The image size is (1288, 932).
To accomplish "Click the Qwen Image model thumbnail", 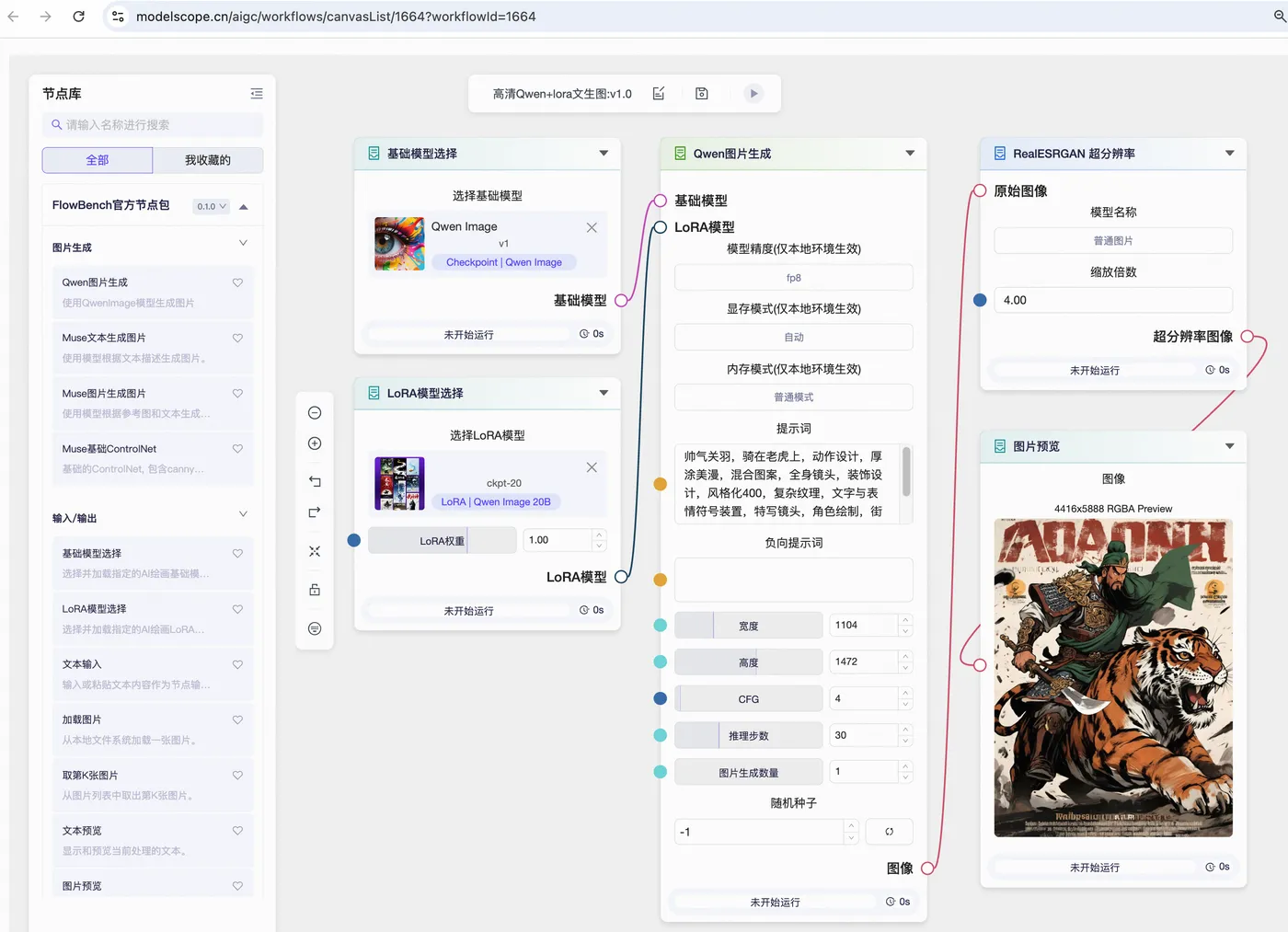I will click(x=399, y=244).
